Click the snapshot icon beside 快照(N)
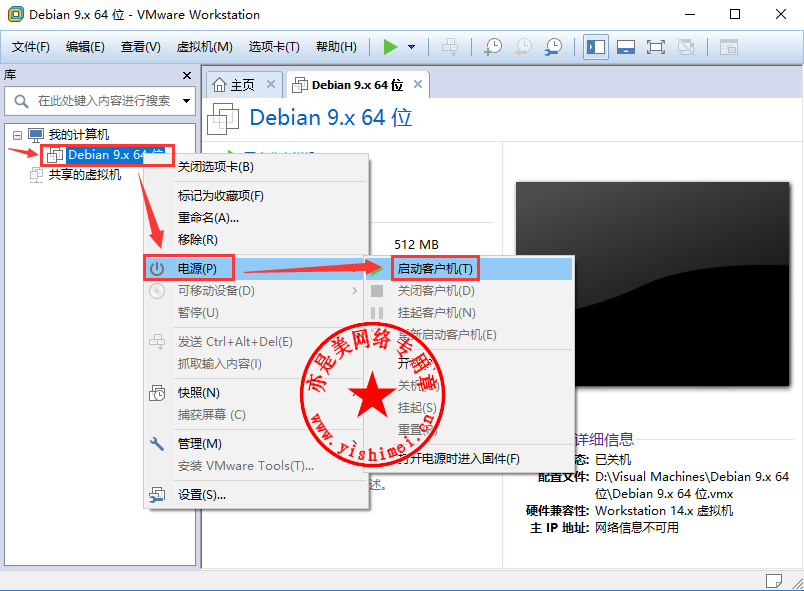The height and width of the screenshot is (591, 804). pyautogui.click(x=157, y=393)
